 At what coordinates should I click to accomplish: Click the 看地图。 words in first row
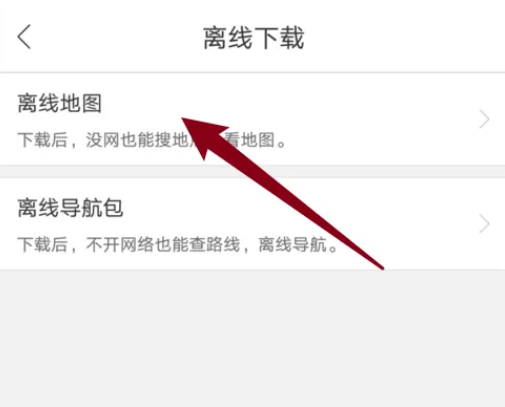pos(255,140)
